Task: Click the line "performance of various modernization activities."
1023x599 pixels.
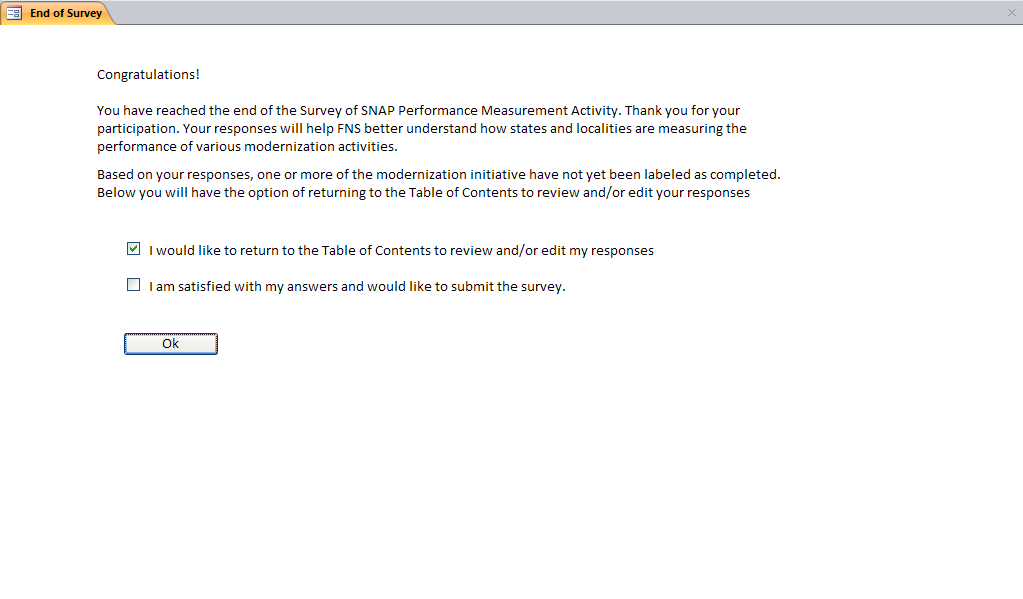Action: [247, 147]
